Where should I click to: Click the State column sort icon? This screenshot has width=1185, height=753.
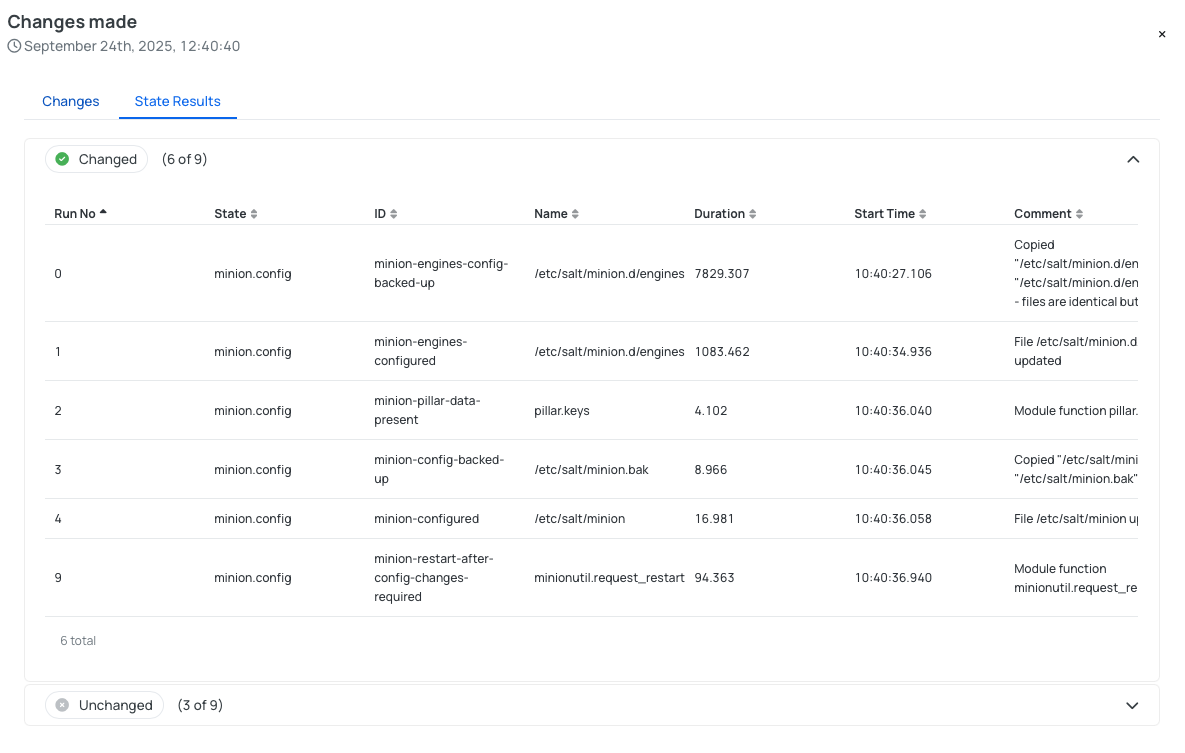pos(254,214)
